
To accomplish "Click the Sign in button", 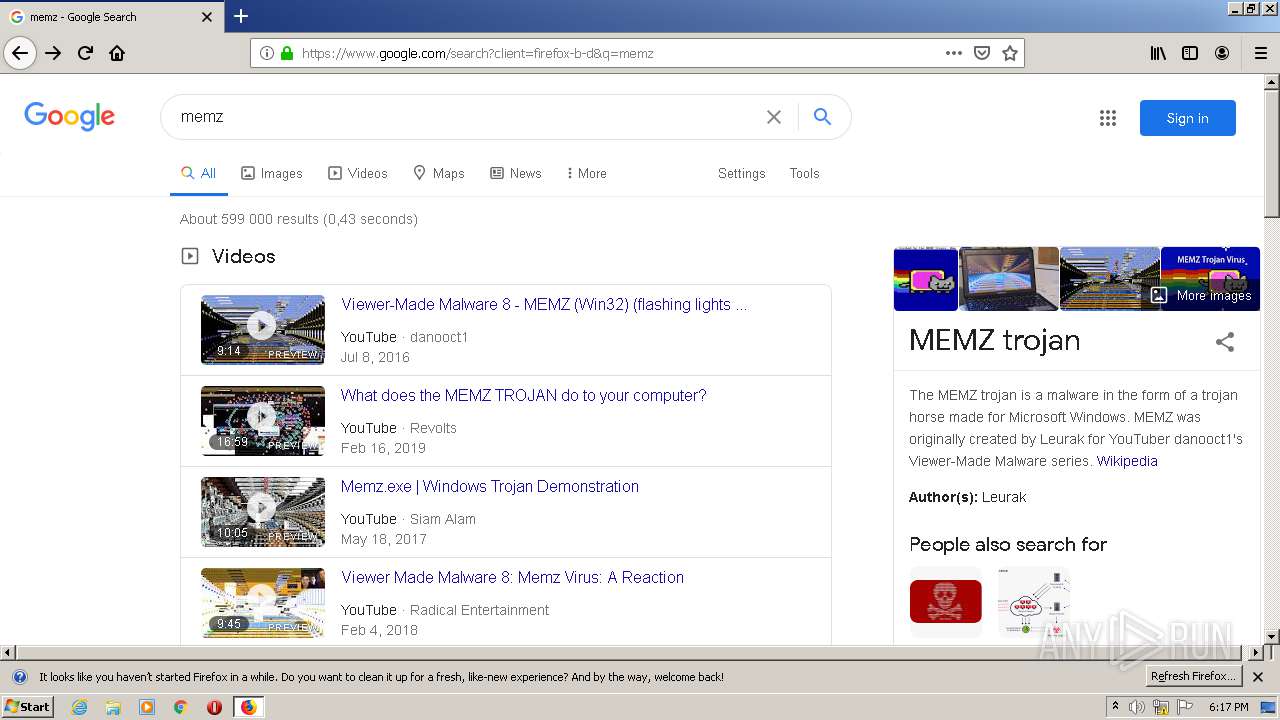I will (1187, 118).
